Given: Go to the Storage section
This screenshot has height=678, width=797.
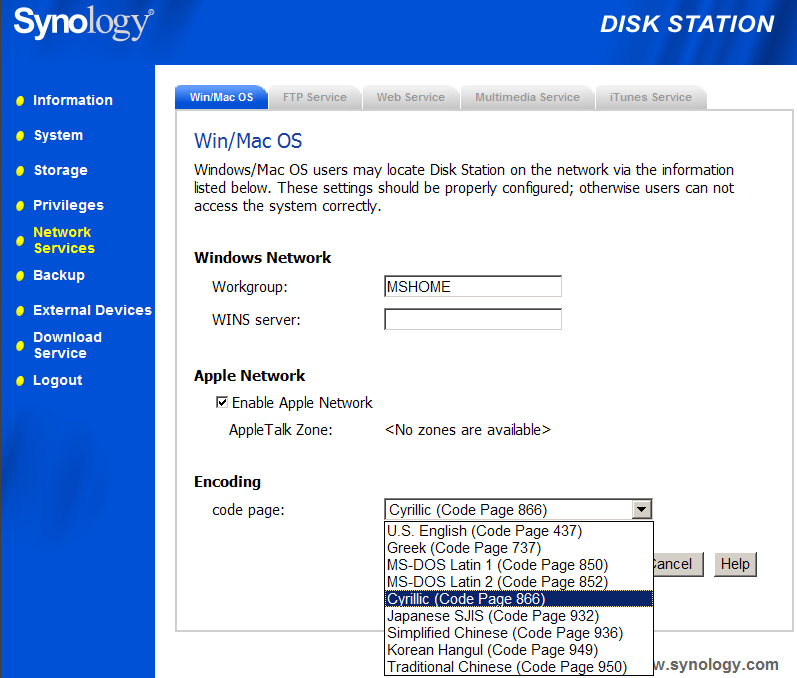Looking at the screenshot, I should (x=60, y=170).
